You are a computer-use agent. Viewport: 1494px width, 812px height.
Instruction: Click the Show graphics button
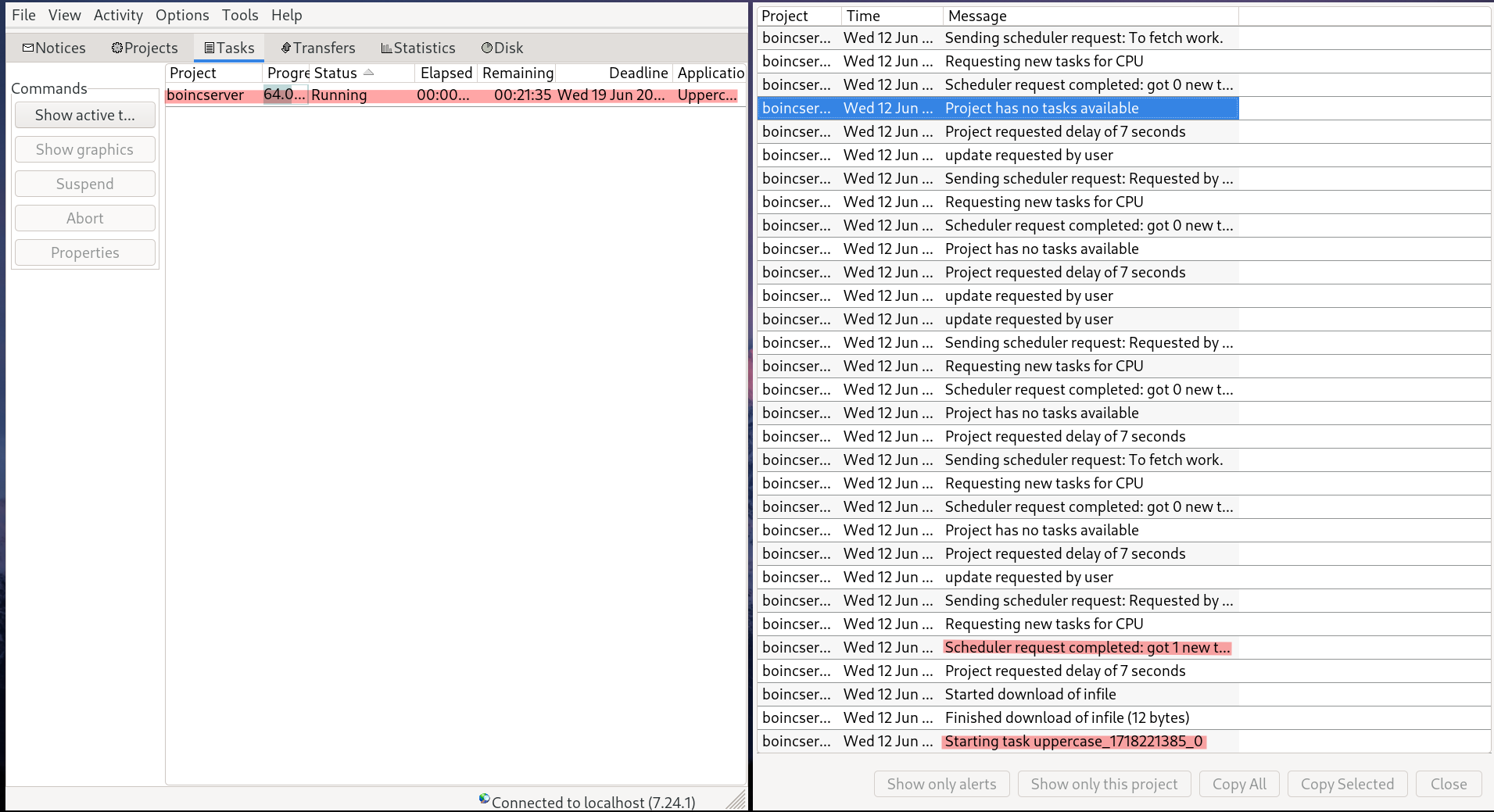click(x=85, y=149)
